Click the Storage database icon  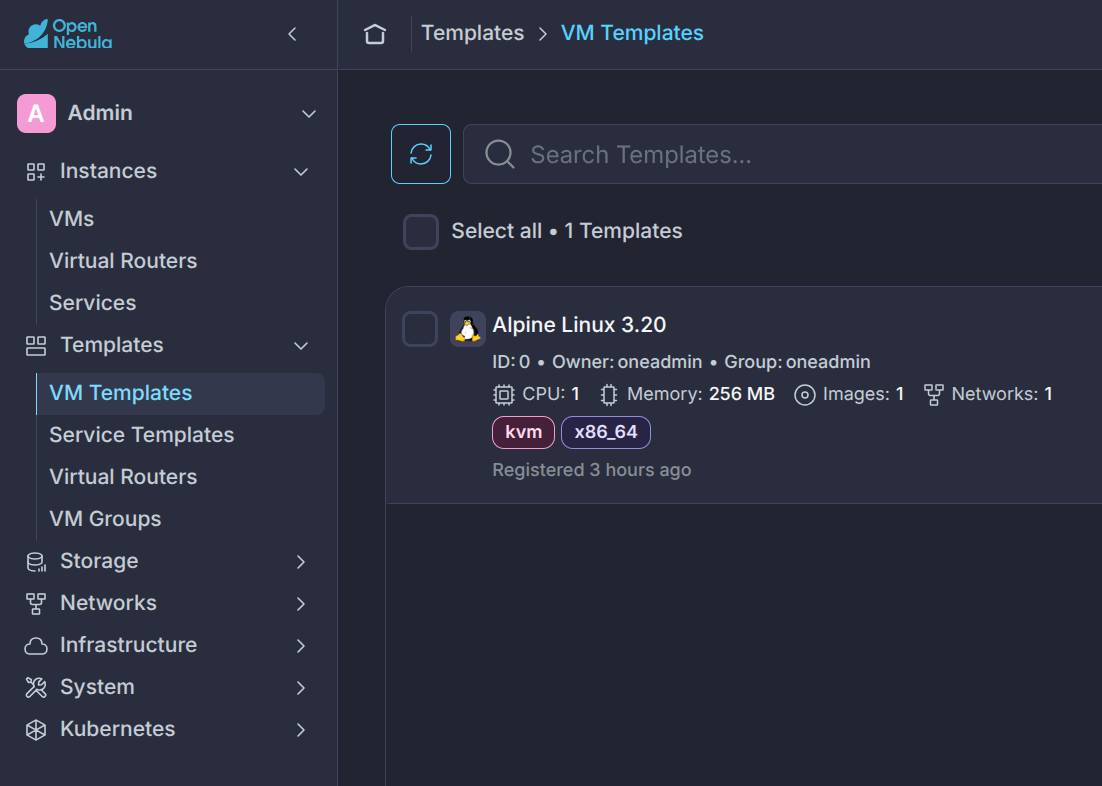click(x=36, y=562)
